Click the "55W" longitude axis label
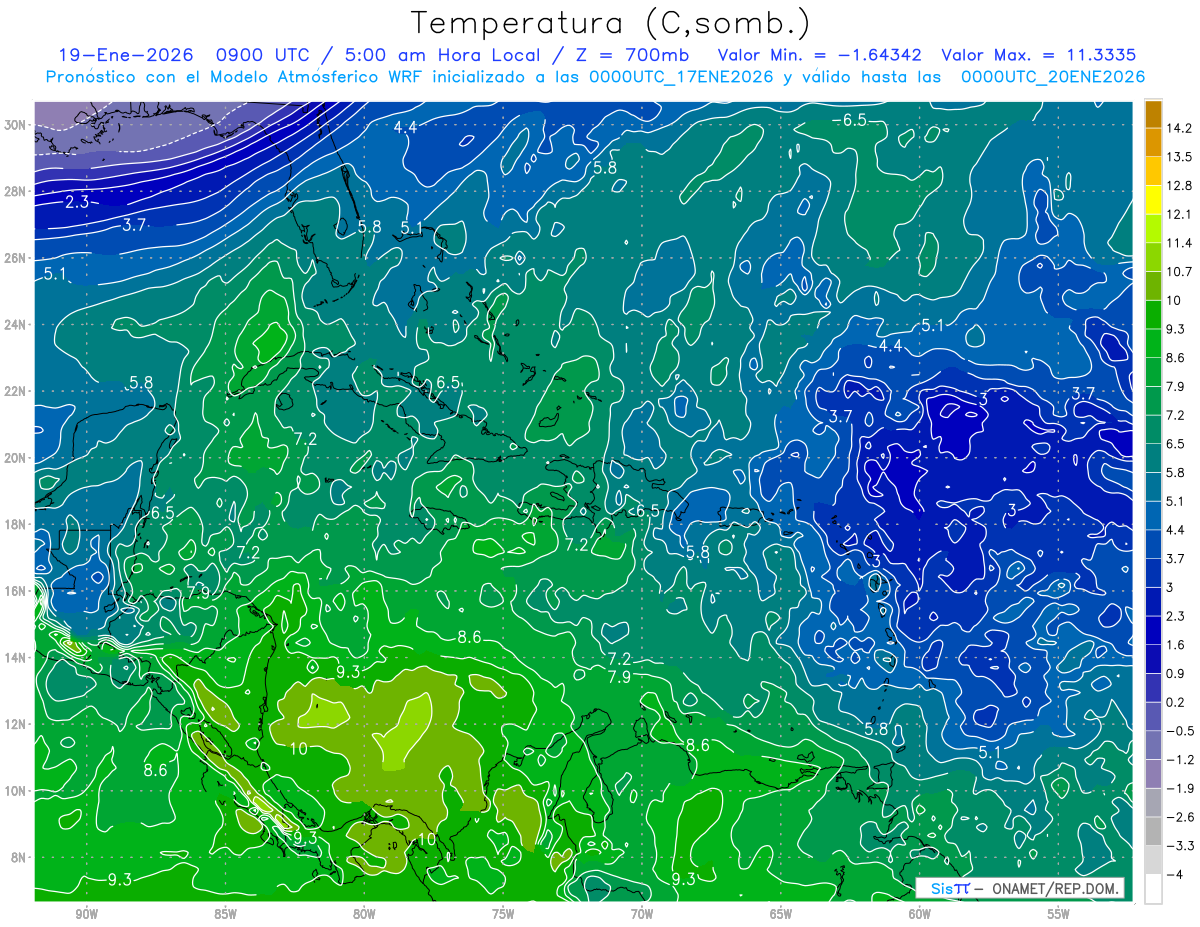 coord(1059,914)
